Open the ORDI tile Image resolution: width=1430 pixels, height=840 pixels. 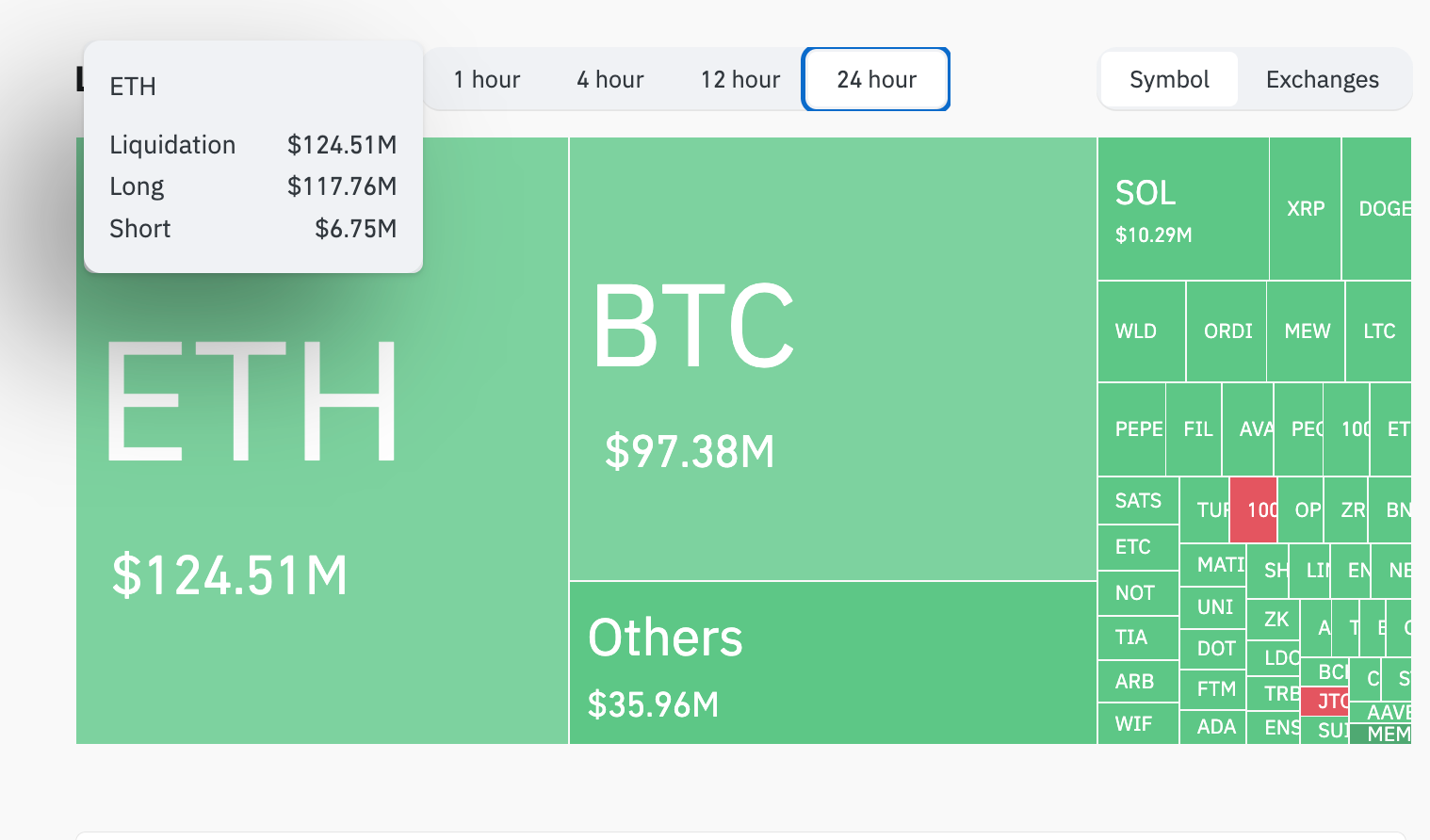click(1227, 331)
